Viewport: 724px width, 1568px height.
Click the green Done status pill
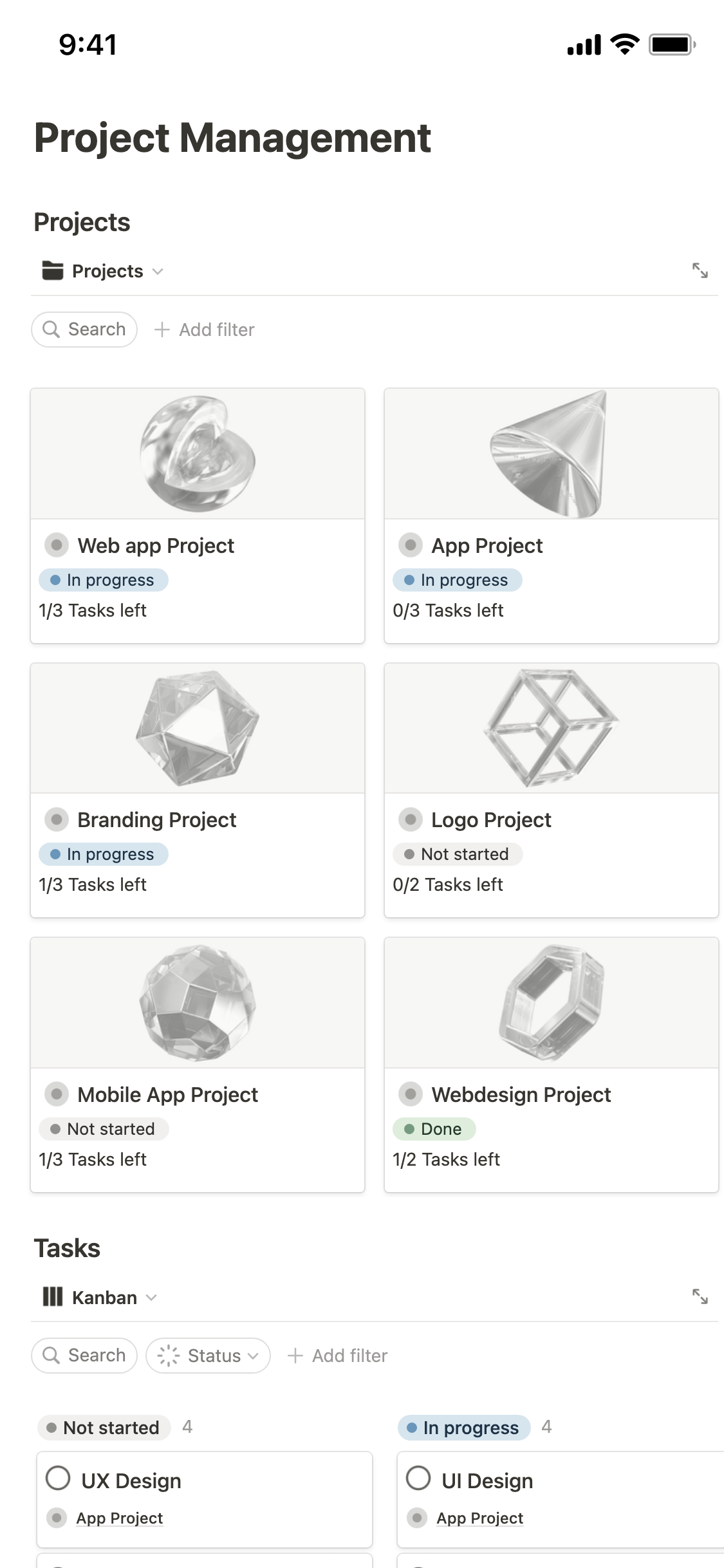(x=434, y=1129)
